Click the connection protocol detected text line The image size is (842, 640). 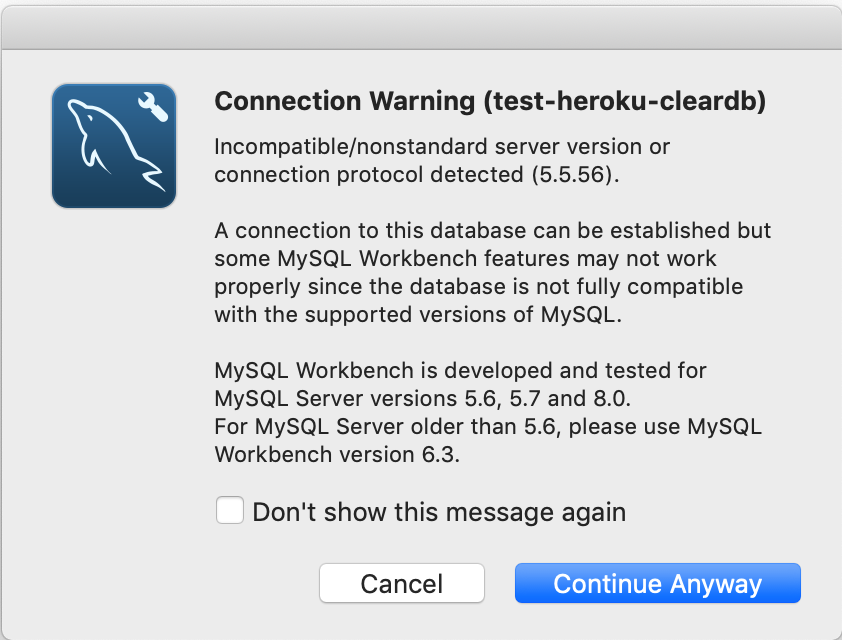(417, 175)
